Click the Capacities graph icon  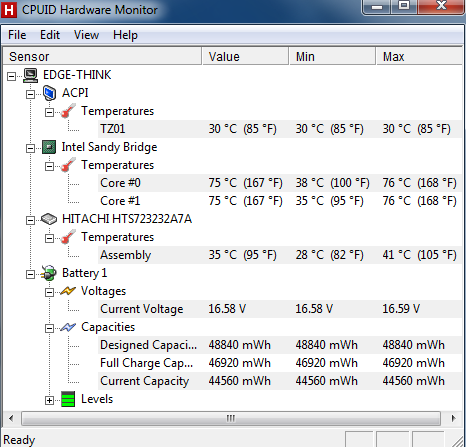(x=68, y=327)
